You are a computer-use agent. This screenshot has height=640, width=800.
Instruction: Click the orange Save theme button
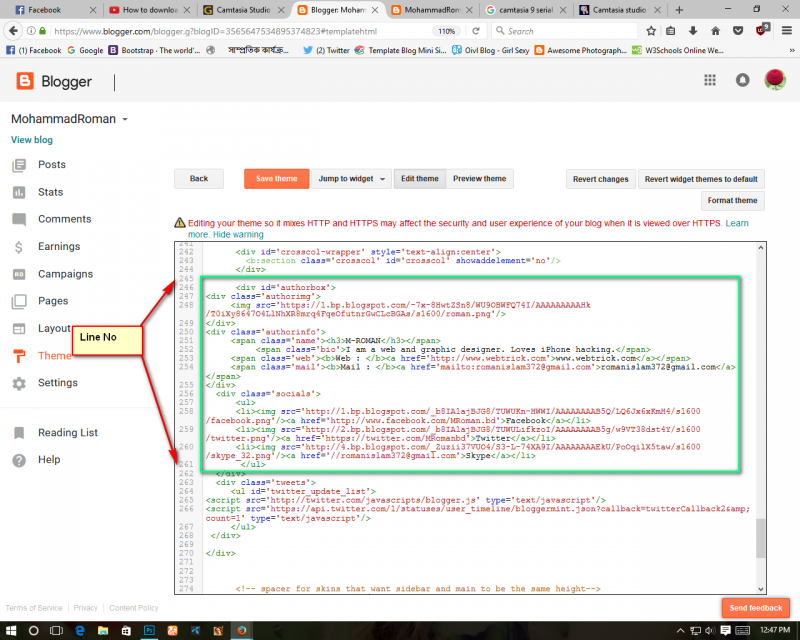(276, 179)
